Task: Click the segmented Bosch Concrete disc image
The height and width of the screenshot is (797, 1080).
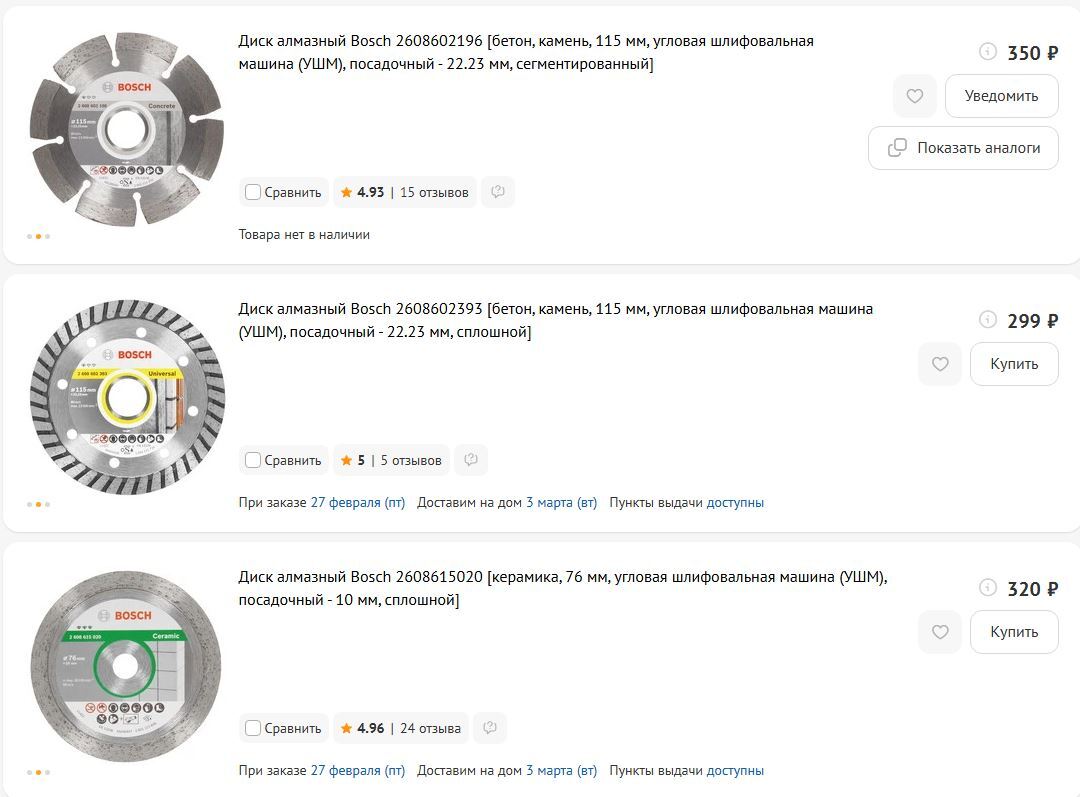Action: tap(126, 129)
